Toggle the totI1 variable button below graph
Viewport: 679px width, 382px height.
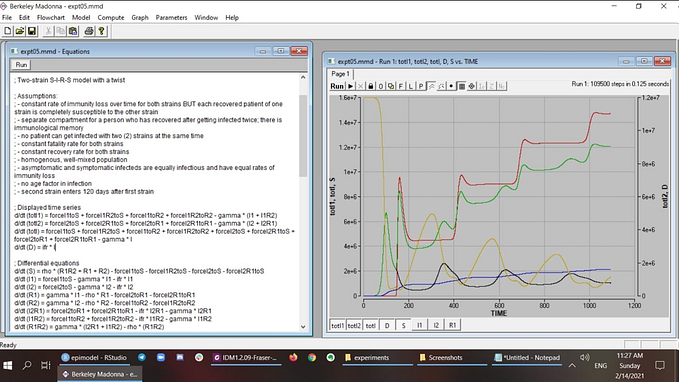pos(338,325)
